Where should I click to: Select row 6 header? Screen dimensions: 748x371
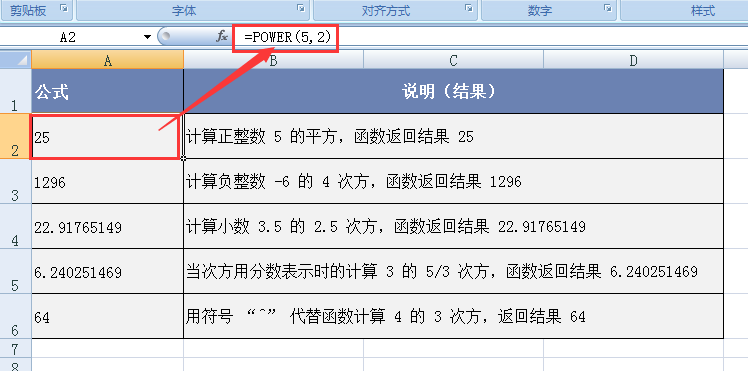pos(15,316)
